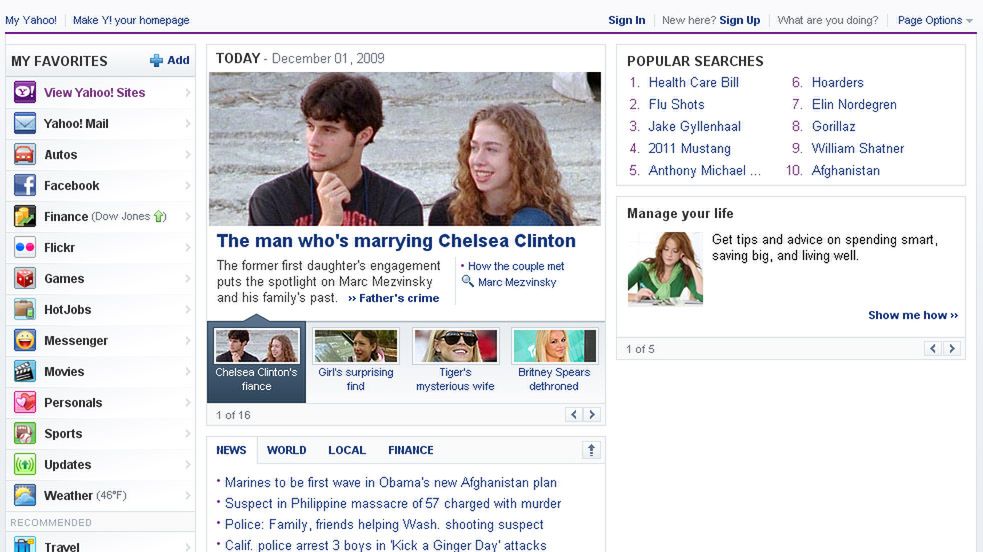Open the Show me how link
The image size is (983, 552).
913,315
